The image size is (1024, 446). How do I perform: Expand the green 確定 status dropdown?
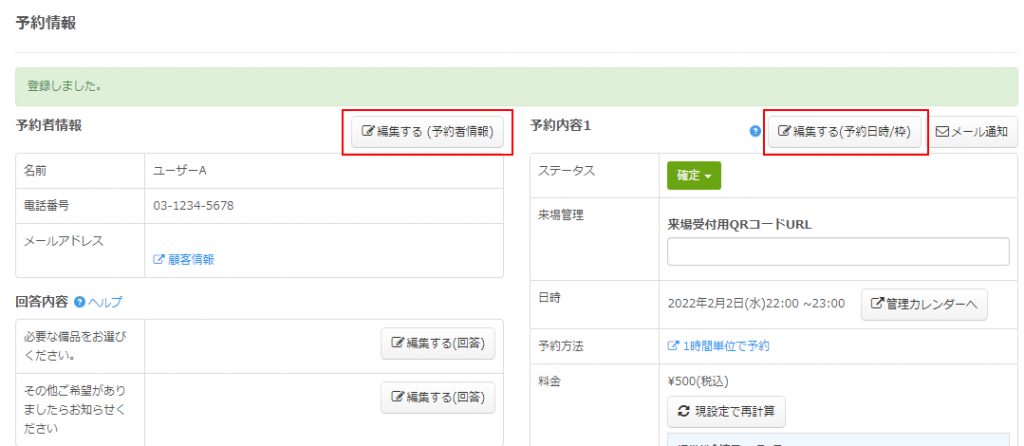693,175
